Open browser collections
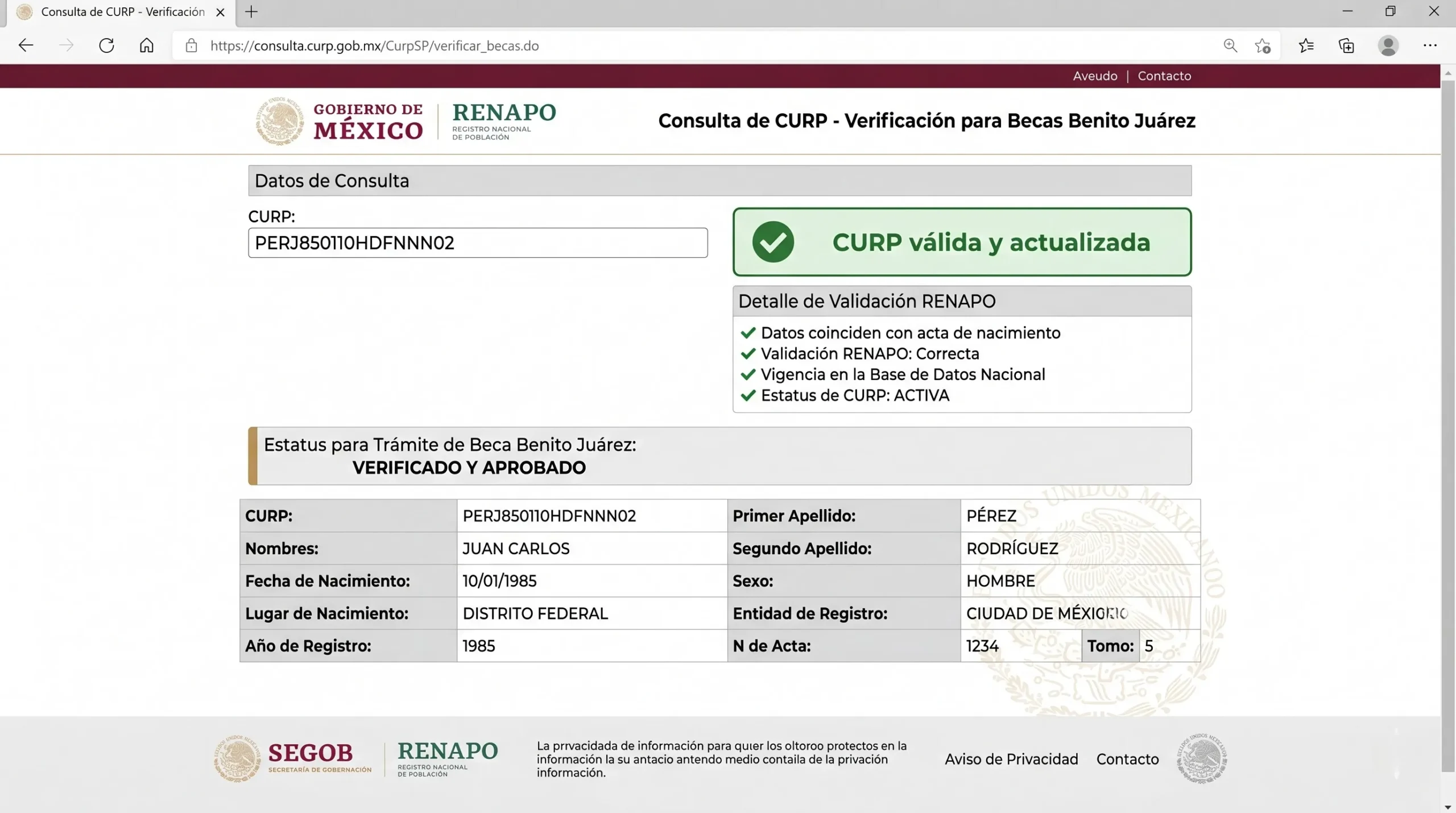Screen dimensions: 1456x813 tap(1346, 46)
